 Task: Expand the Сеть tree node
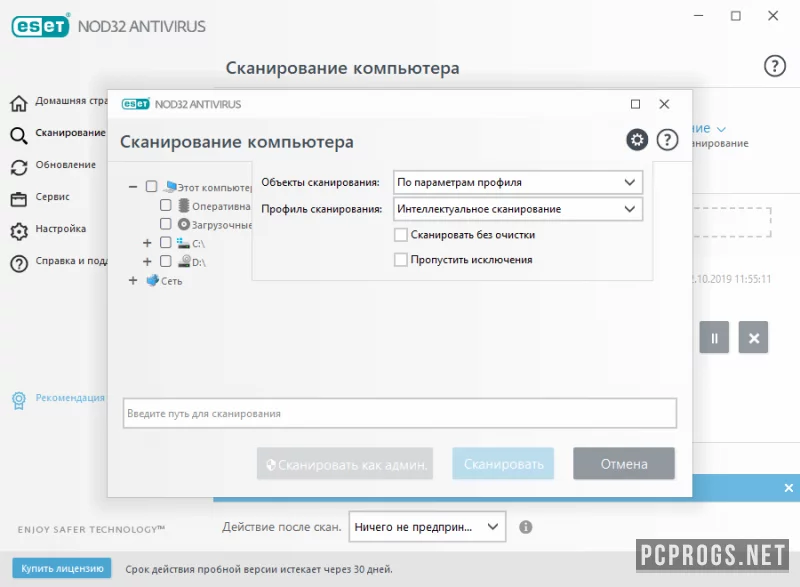133,280
